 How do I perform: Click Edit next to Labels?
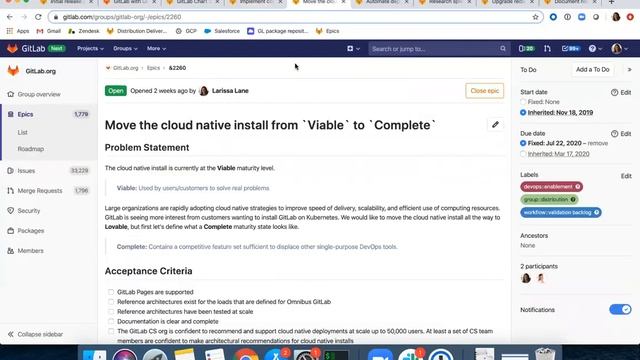coord(626,176)
